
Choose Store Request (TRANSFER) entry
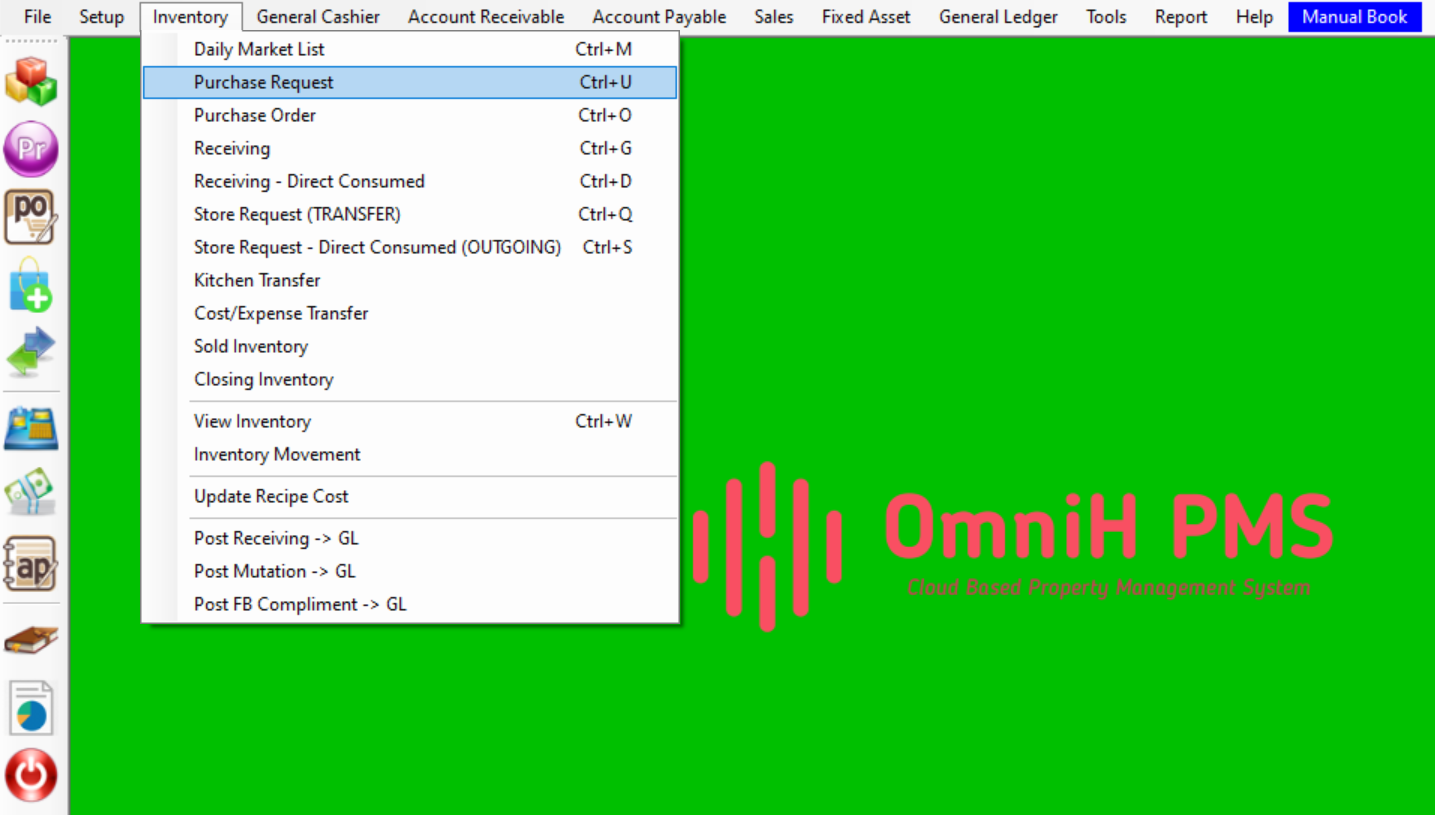click(410, 214)
